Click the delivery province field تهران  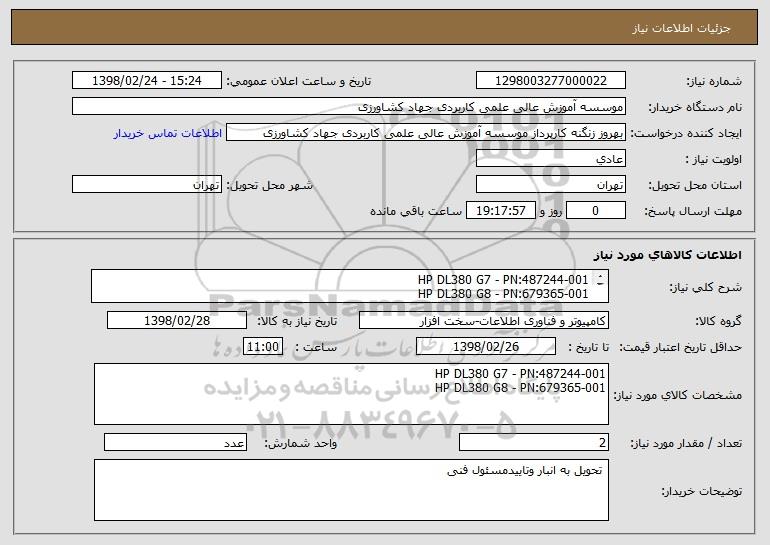pyautogui.click(x=550, y=184)
